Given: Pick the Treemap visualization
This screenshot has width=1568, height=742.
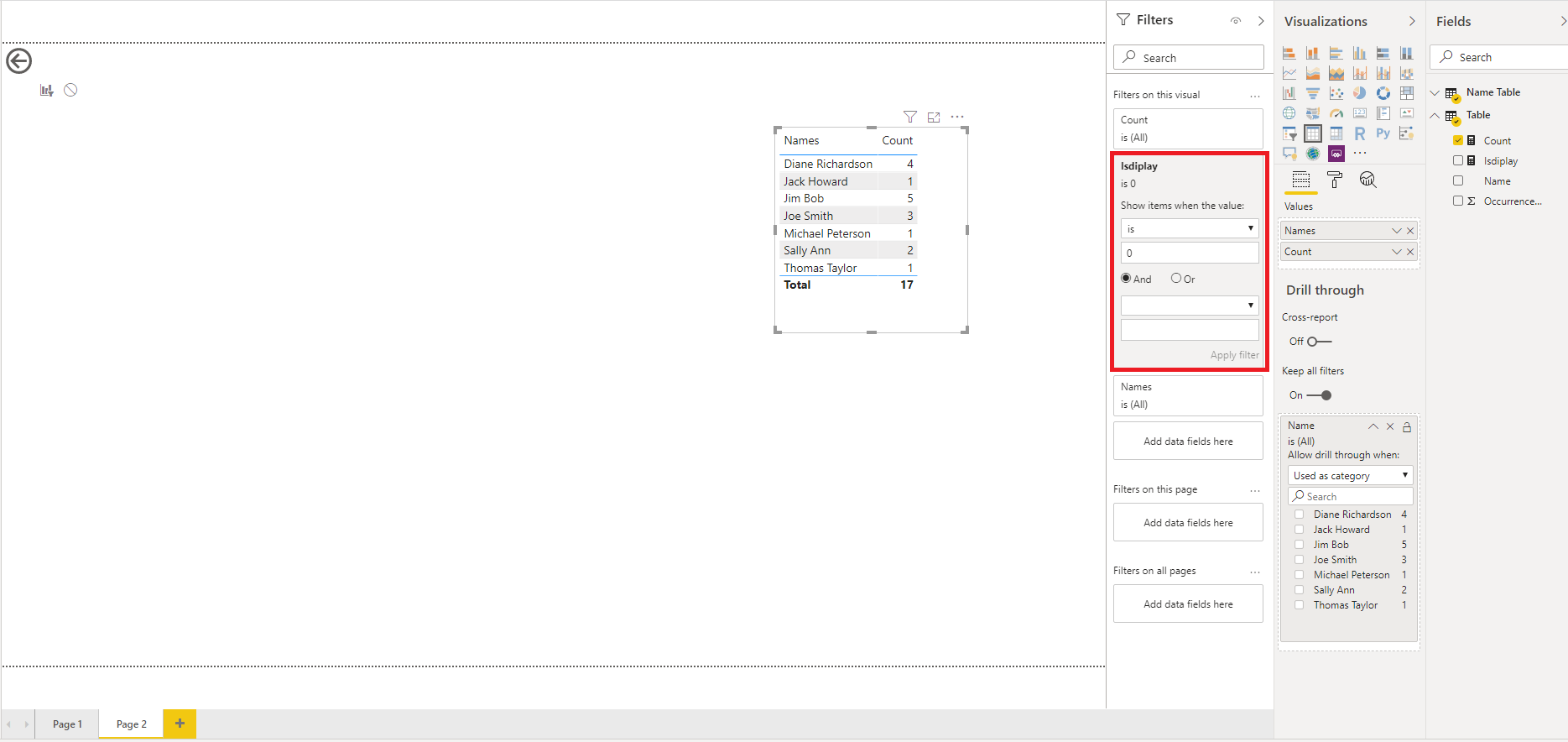Looking at the screenshot, I should pyautogui.click(x=1407, y=93).
